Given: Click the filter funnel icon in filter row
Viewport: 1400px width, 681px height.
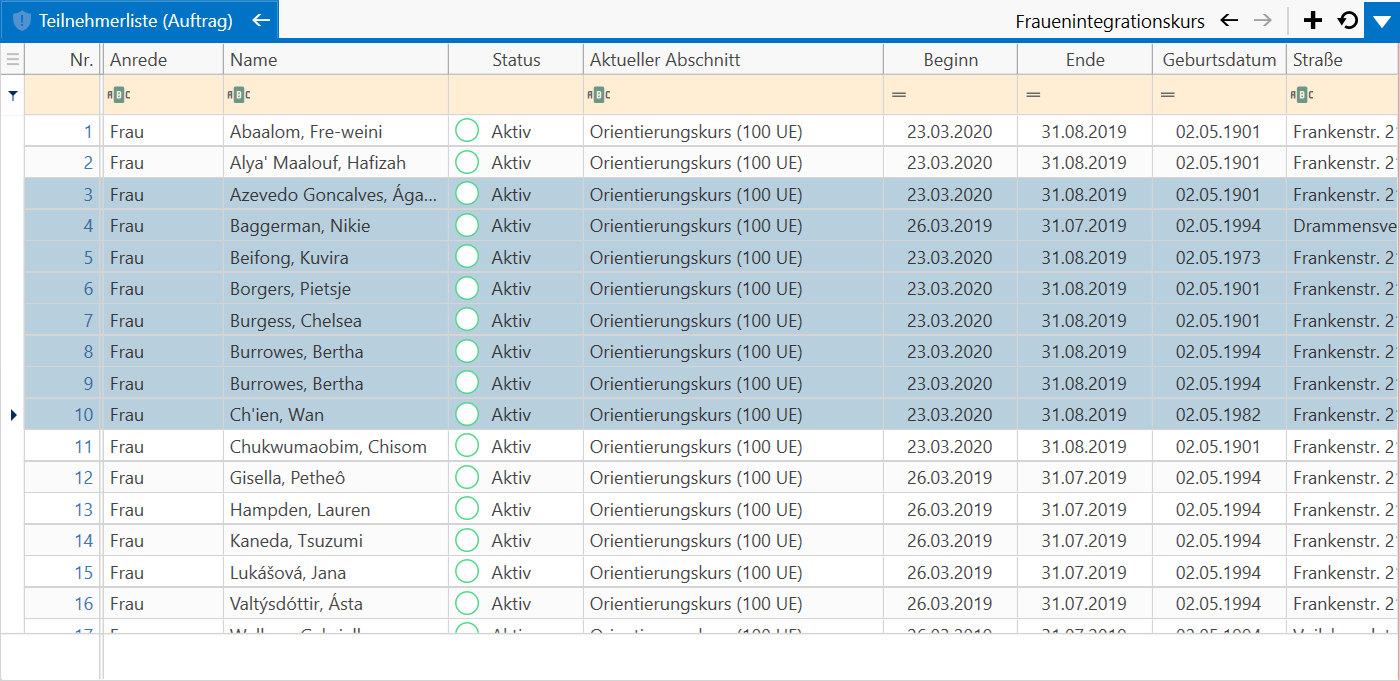Looking at the screenshot, I should tap(12, 95).
